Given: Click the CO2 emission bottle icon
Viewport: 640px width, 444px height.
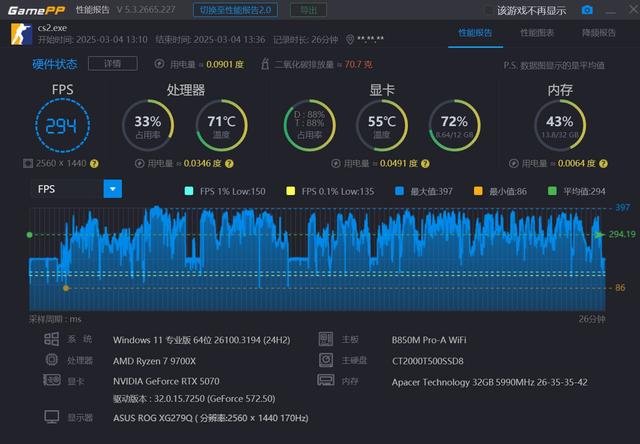Looking at the screenshot, I should click(x=265, y=64).
